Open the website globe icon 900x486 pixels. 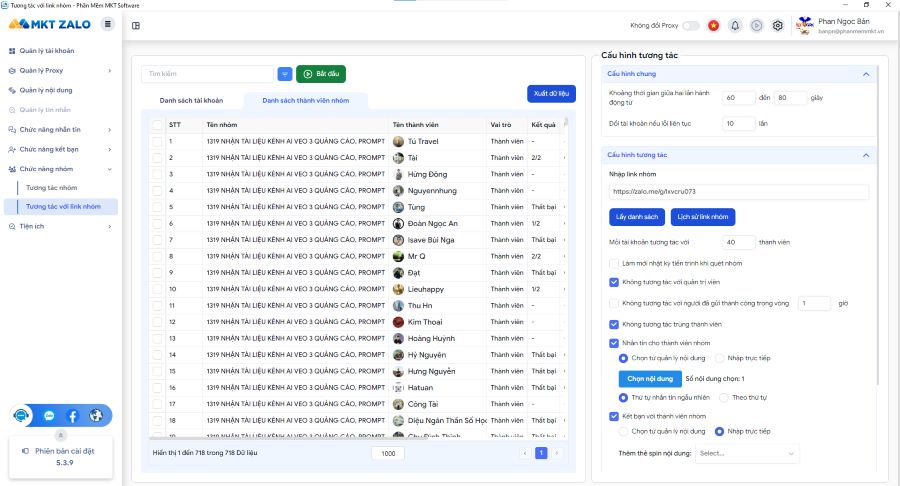coord(96,415)
